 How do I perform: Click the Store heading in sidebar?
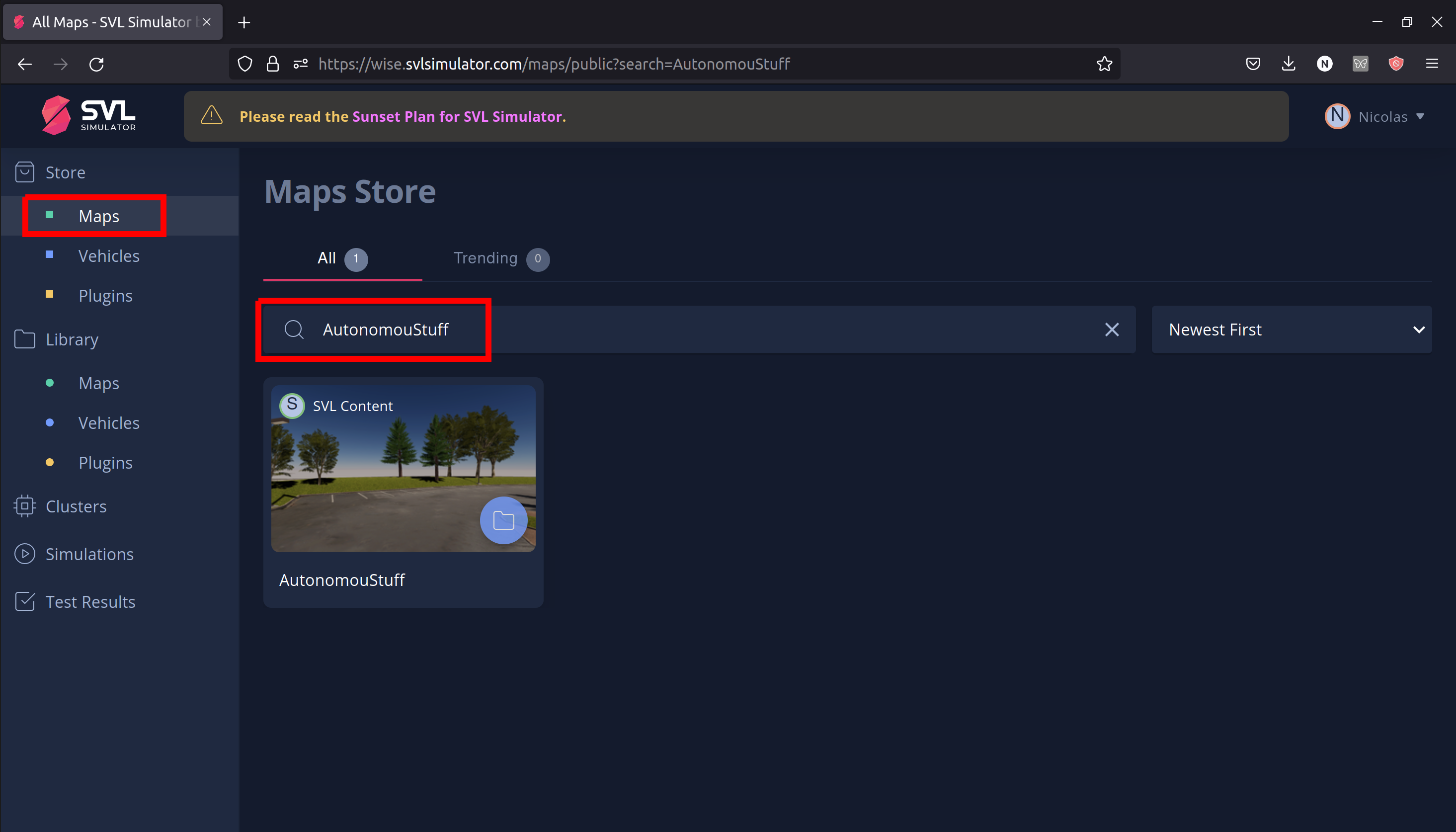(x=65, y=172)
